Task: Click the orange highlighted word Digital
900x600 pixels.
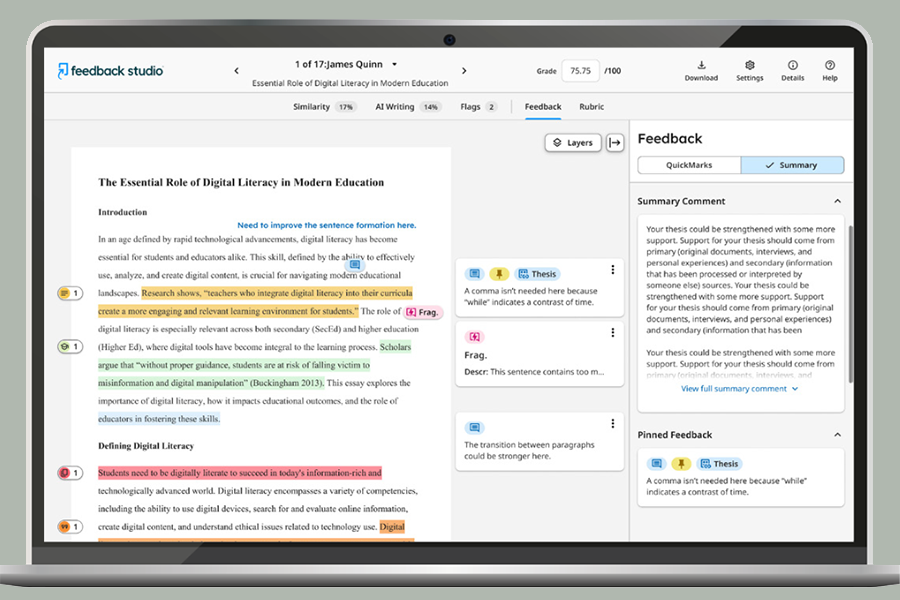Action: click(392, 527)
